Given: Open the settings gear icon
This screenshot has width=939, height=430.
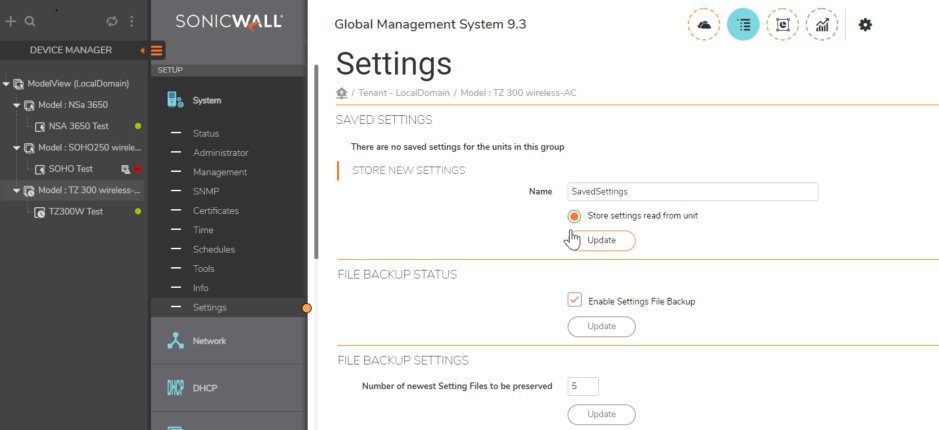Looking at the screenshot, I should point(865,24).
